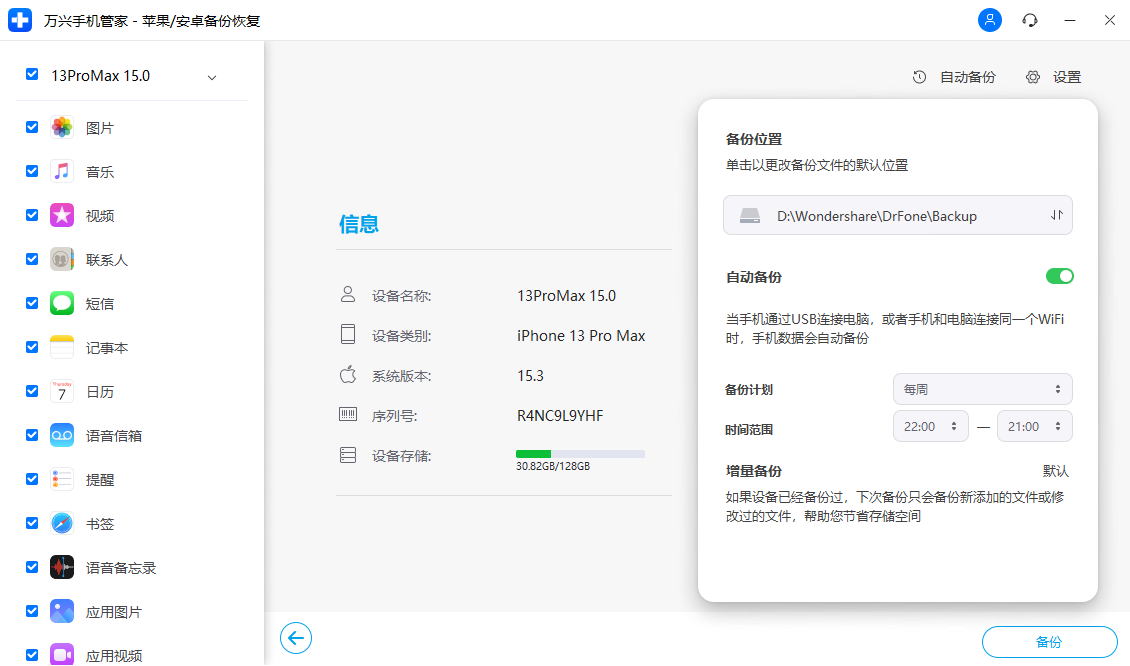This screenshot has height=666, width=1130.
Task: Click the user avatar icon in title bar
Action: coord(990,20)
